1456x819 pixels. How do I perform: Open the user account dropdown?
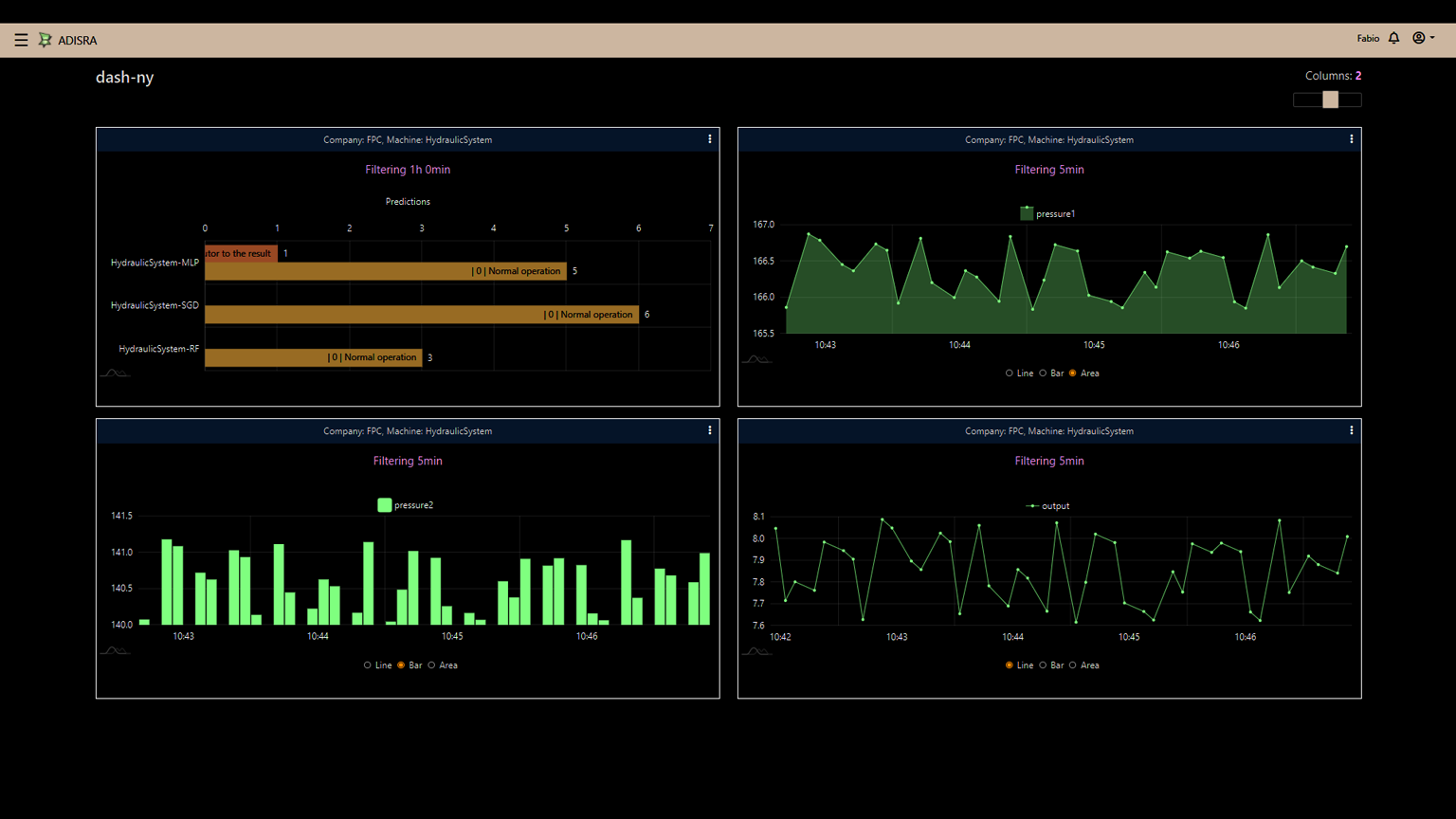point(1423,39)
